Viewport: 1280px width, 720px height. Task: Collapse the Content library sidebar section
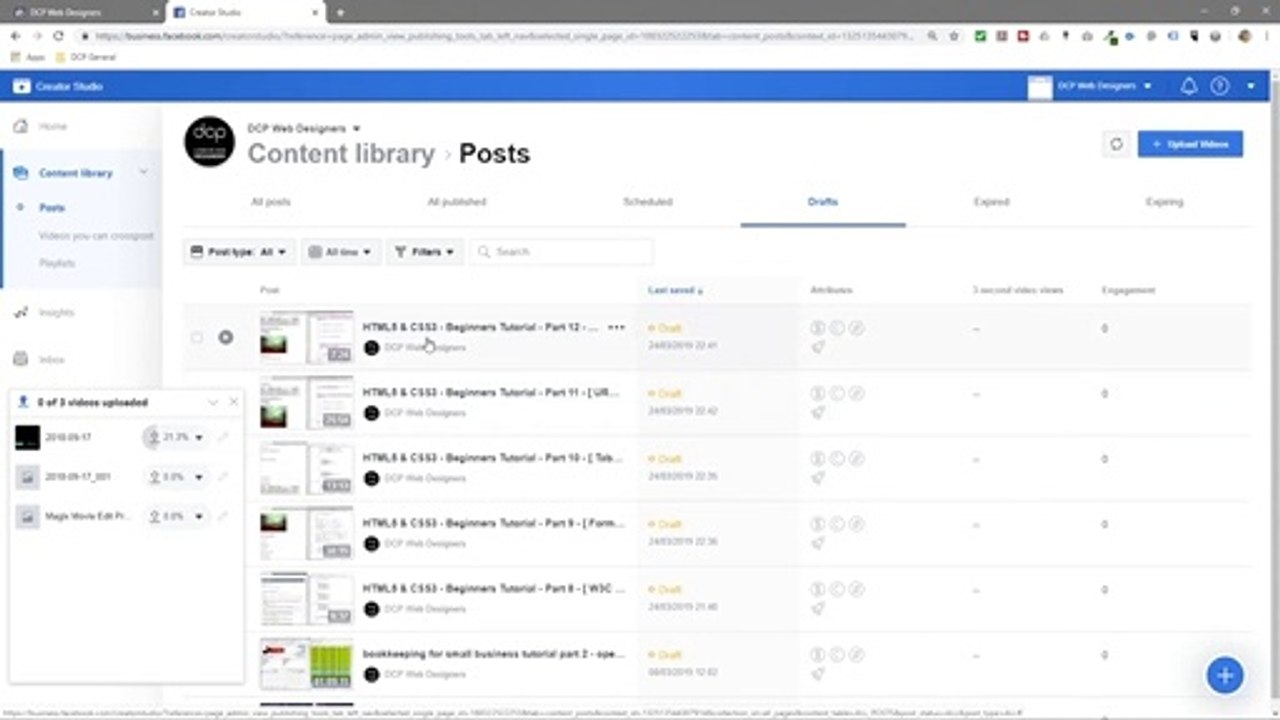(143, 172)
